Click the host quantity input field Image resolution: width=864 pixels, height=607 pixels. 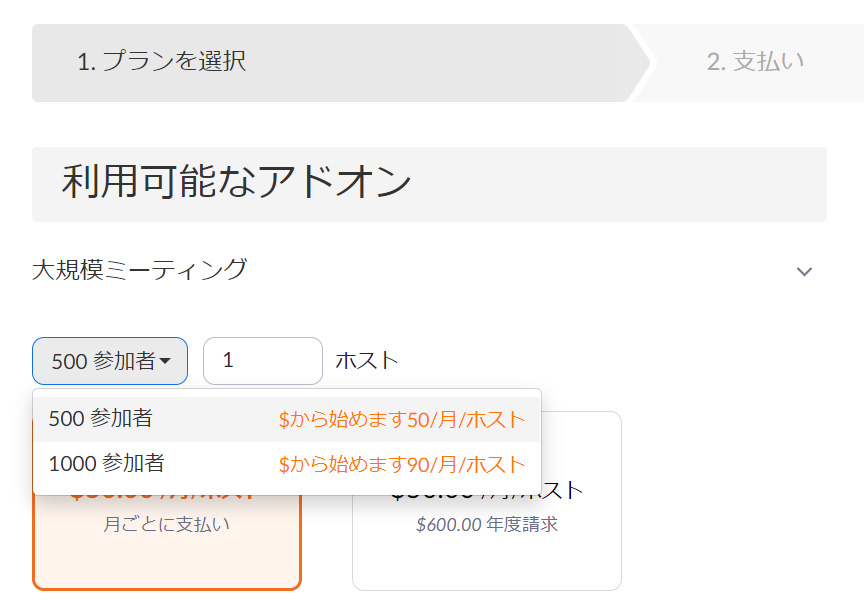point(262,361)
